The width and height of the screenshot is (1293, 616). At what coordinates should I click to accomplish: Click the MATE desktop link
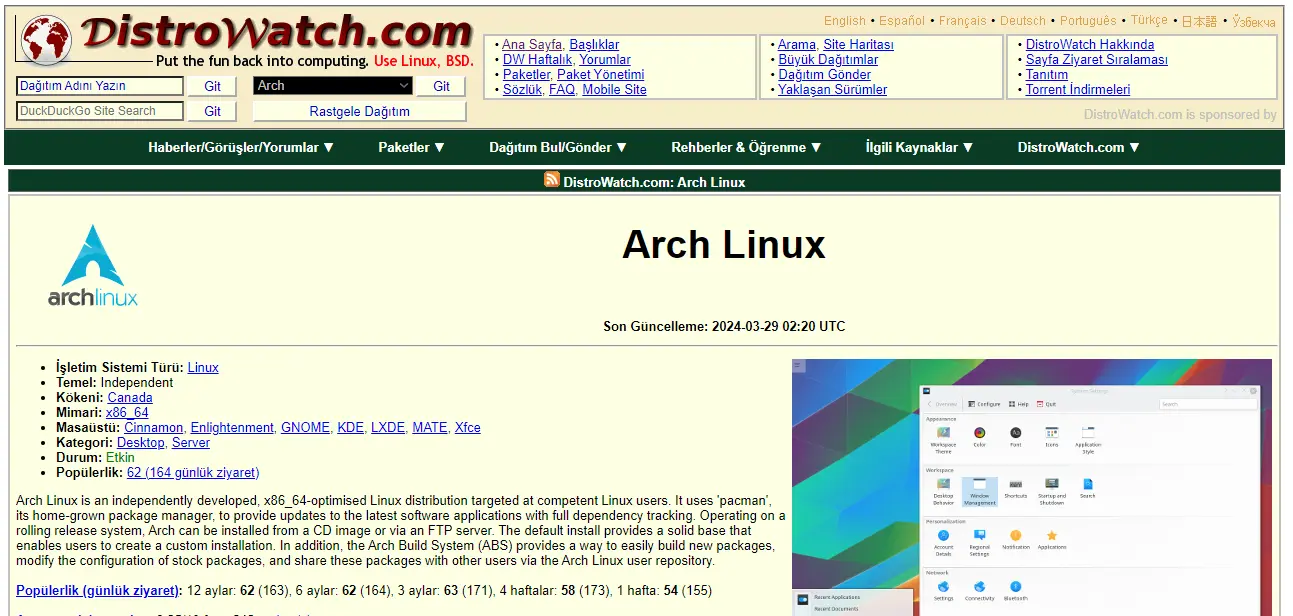[x=430, y=428]
